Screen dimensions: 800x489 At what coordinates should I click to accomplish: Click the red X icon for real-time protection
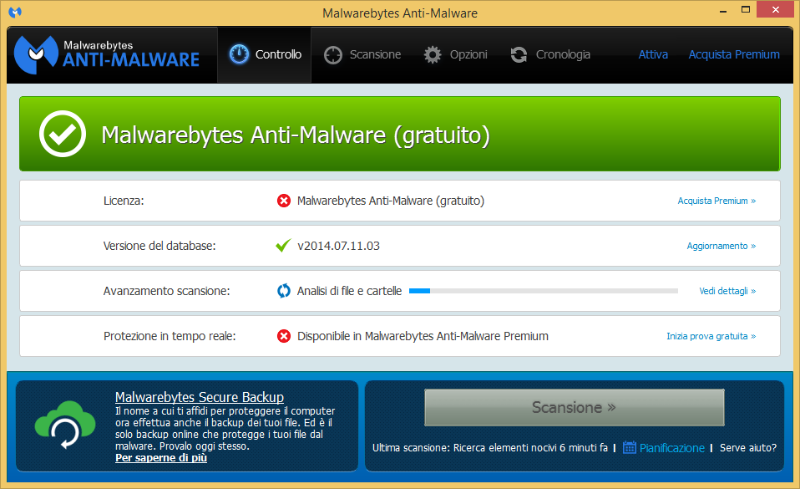coord(284,336)
